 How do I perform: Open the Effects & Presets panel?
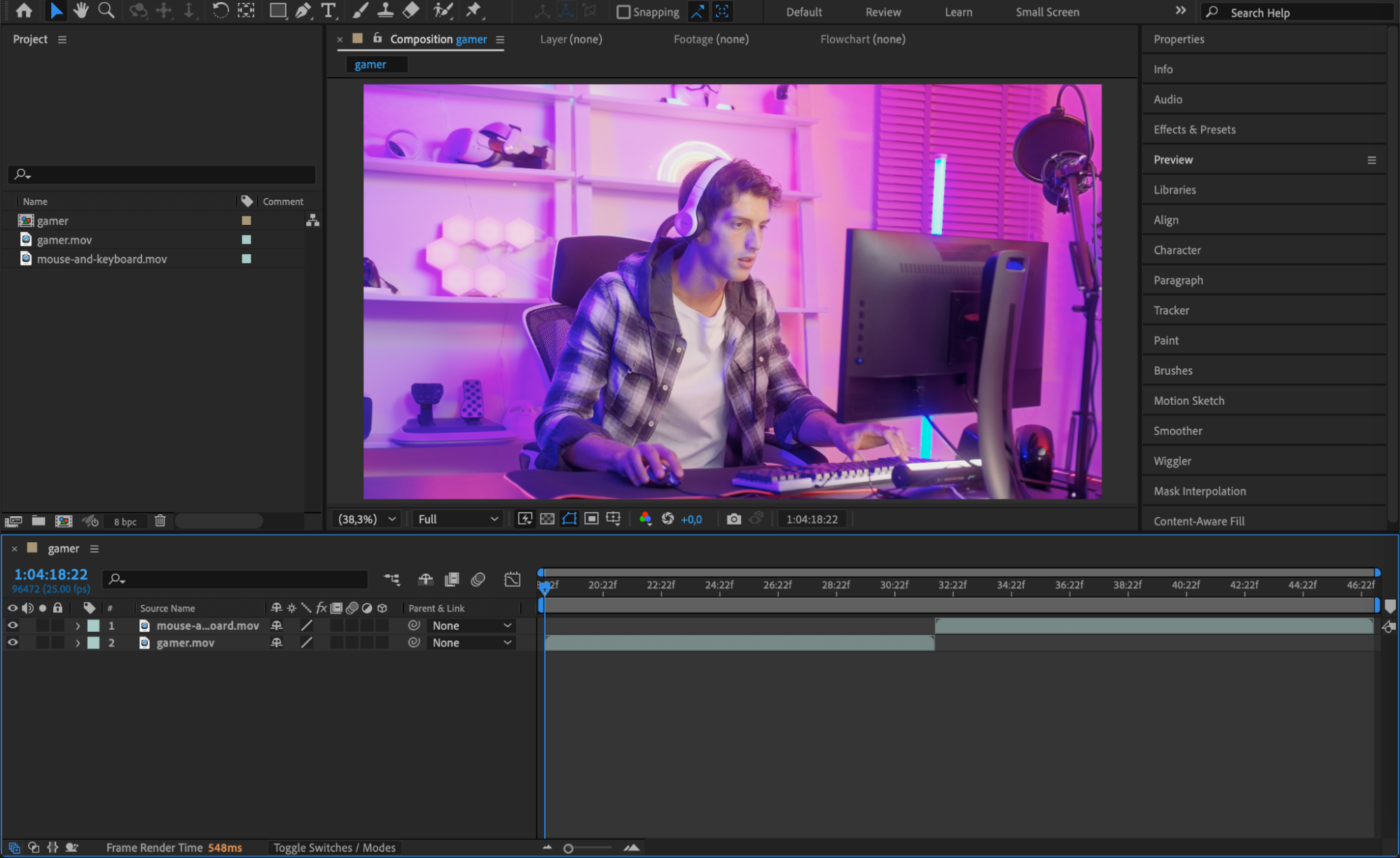coord(1264,130)
